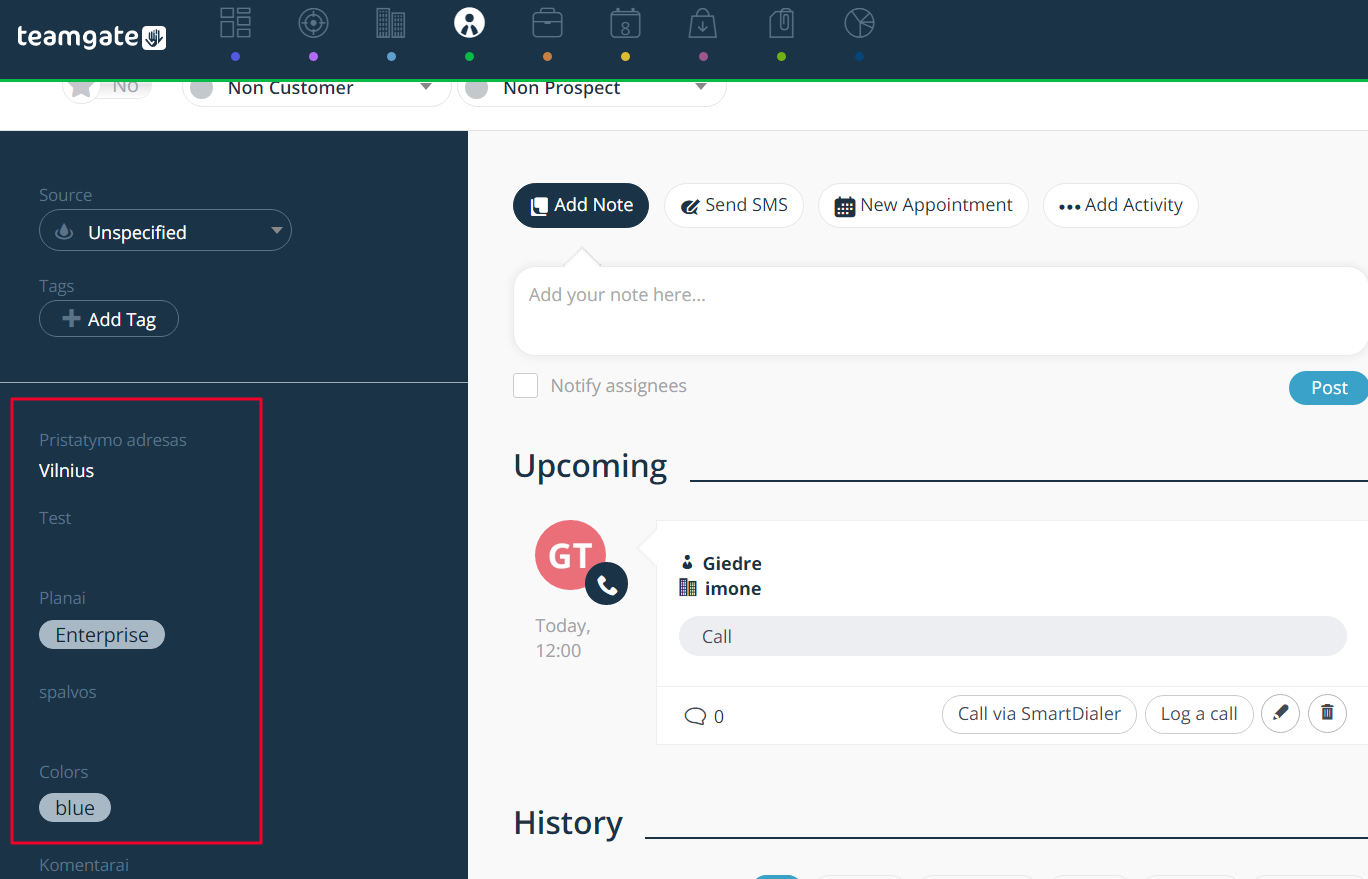Image resolution: width=1368 pixels, height=879 pixels.
Task: Click the Test field label
Action: point(55,518)
